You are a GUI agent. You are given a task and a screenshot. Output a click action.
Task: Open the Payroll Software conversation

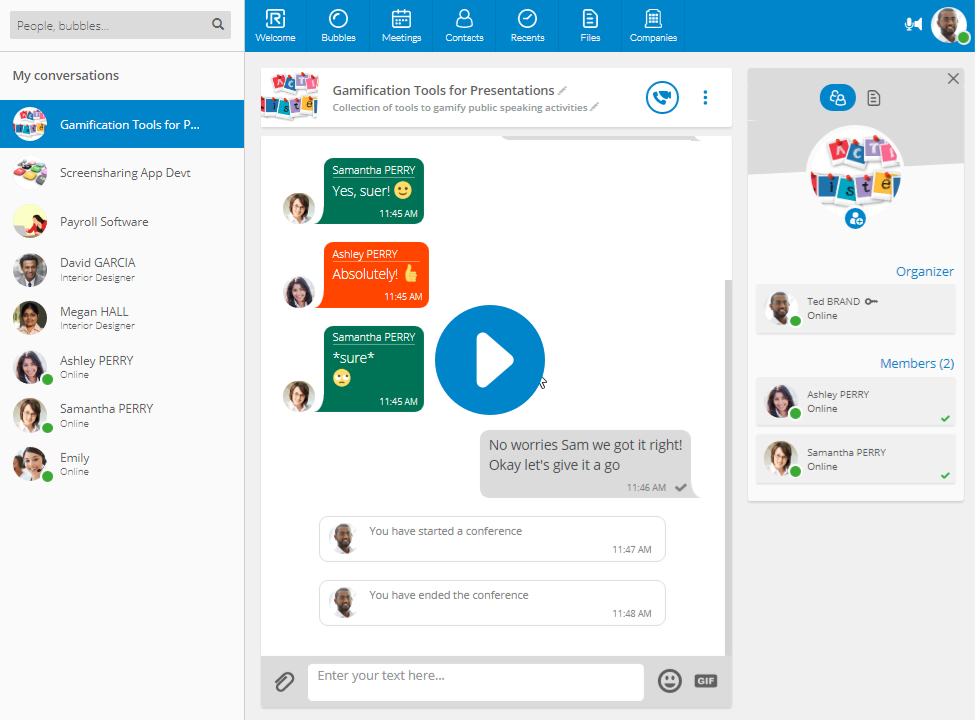pos(122,221)
